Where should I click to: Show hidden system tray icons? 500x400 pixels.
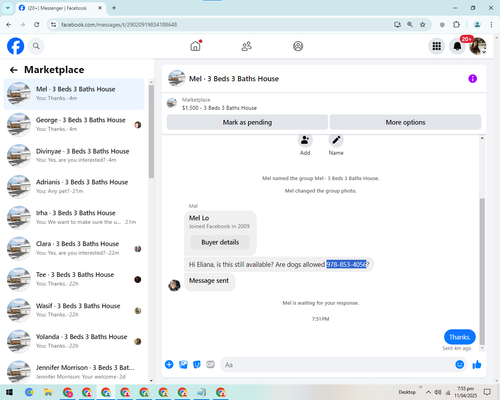(x=428, y=392)
